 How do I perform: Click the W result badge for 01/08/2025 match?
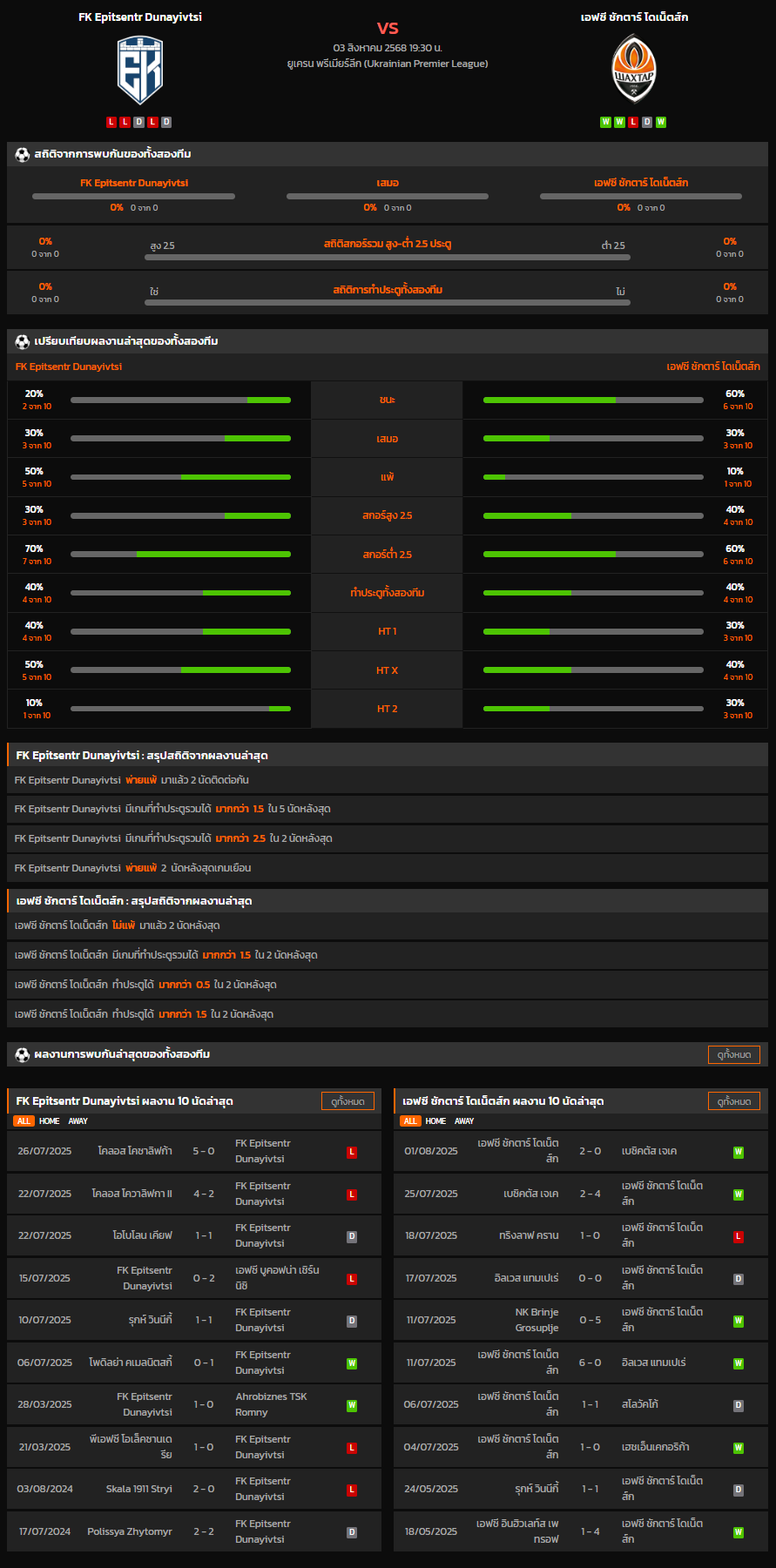(739, 1152)
